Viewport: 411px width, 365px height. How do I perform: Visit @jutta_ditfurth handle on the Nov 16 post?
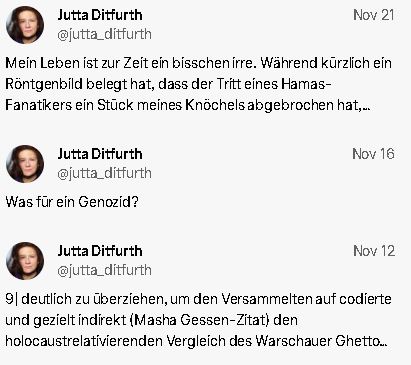point(104,173)
